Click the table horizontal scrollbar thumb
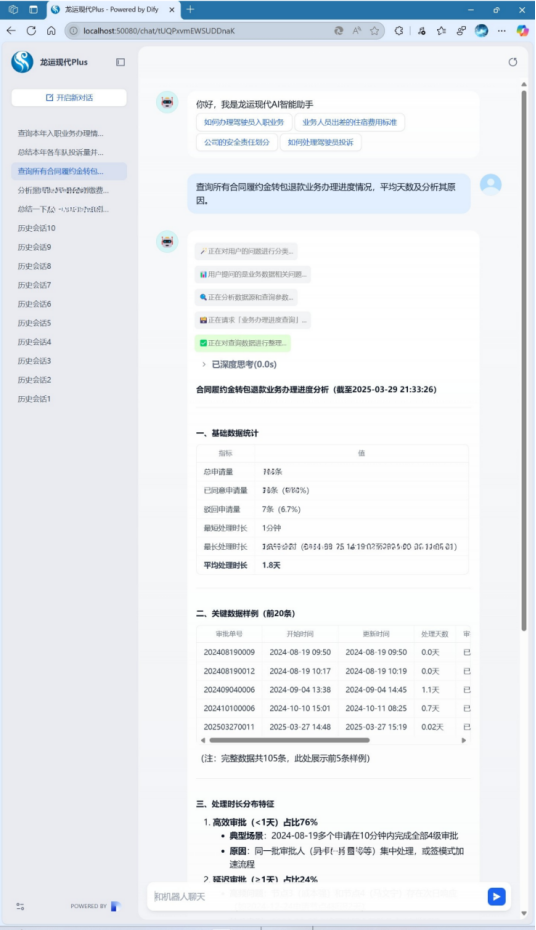The height and width of the screenshot is (930, 536). point(289,740)
